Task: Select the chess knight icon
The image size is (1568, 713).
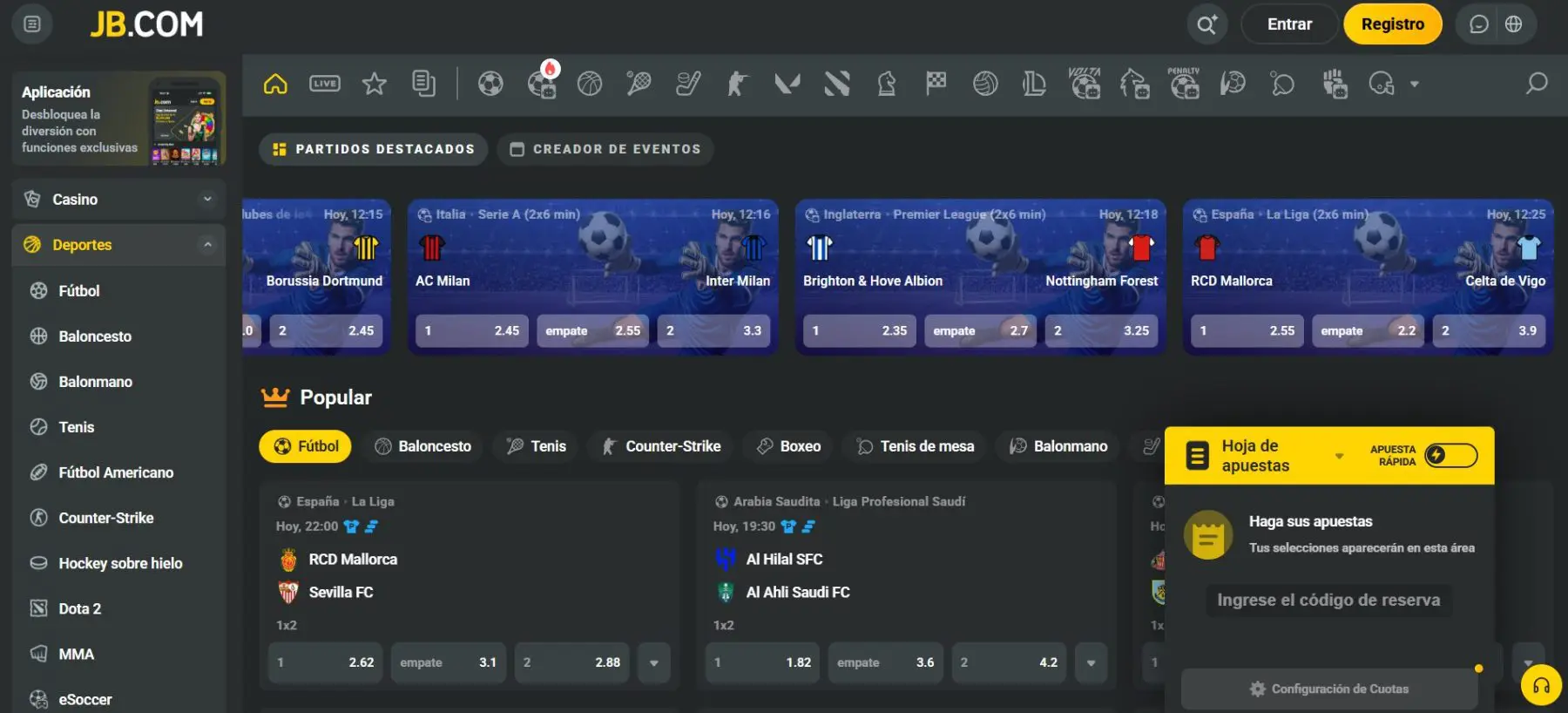Action: tap(887, 84)
